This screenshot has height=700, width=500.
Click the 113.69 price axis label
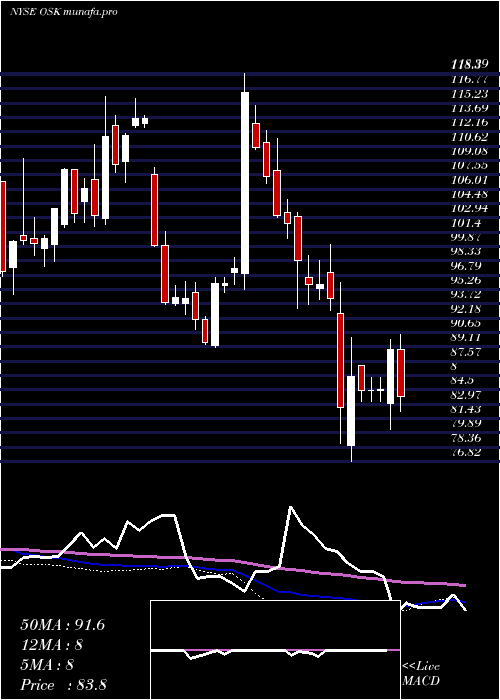pos(469,108)
